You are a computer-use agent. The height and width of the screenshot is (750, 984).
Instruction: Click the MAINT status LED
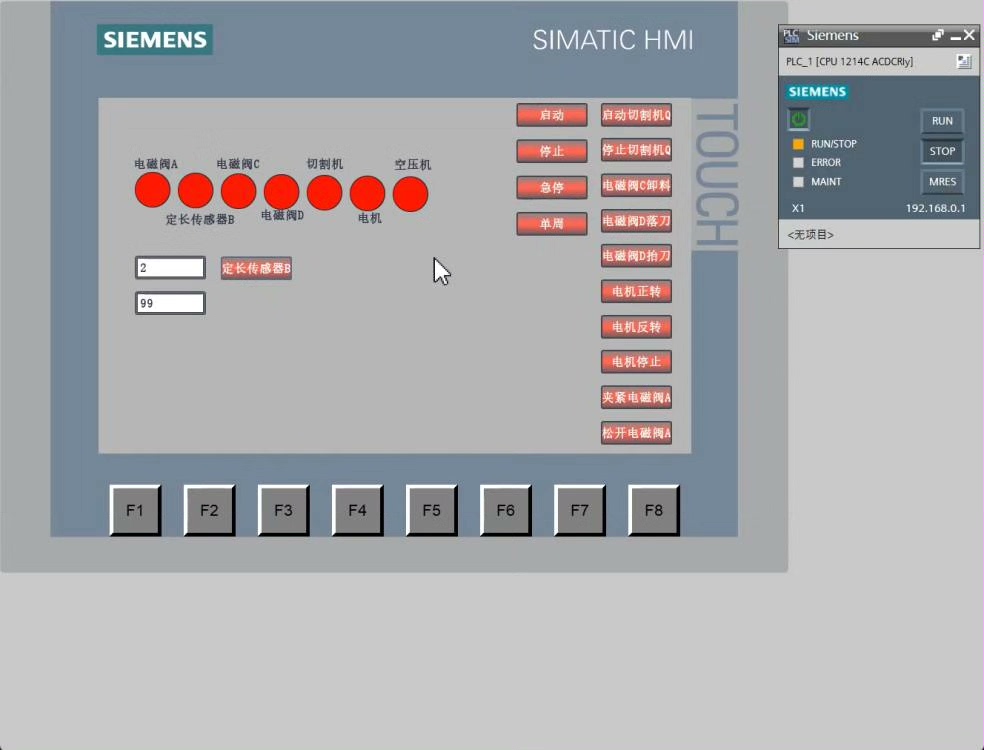[798, 181]
